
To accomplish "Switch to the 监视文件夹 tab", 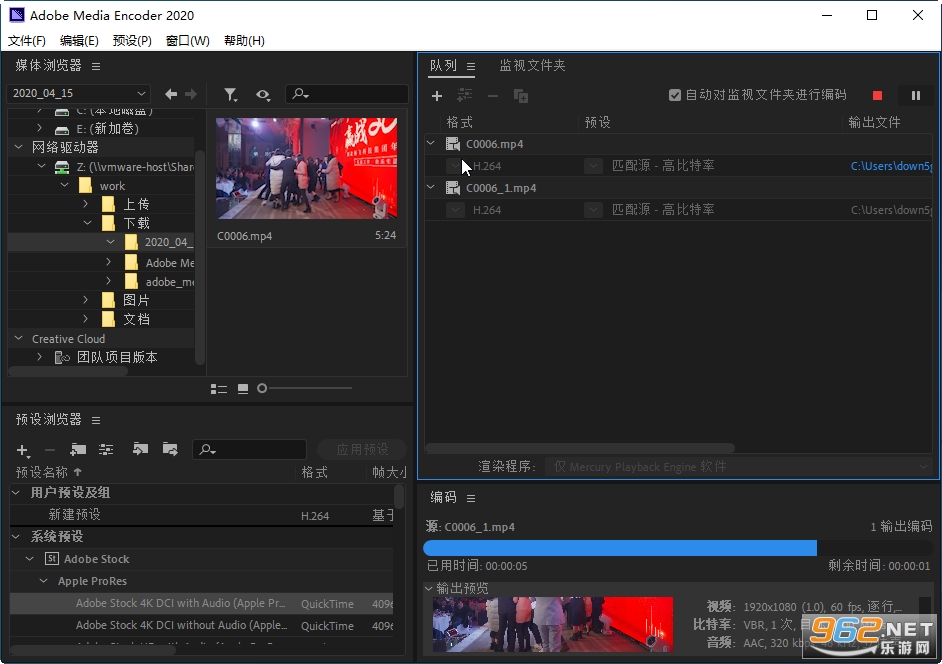I will tap(532, 65).
